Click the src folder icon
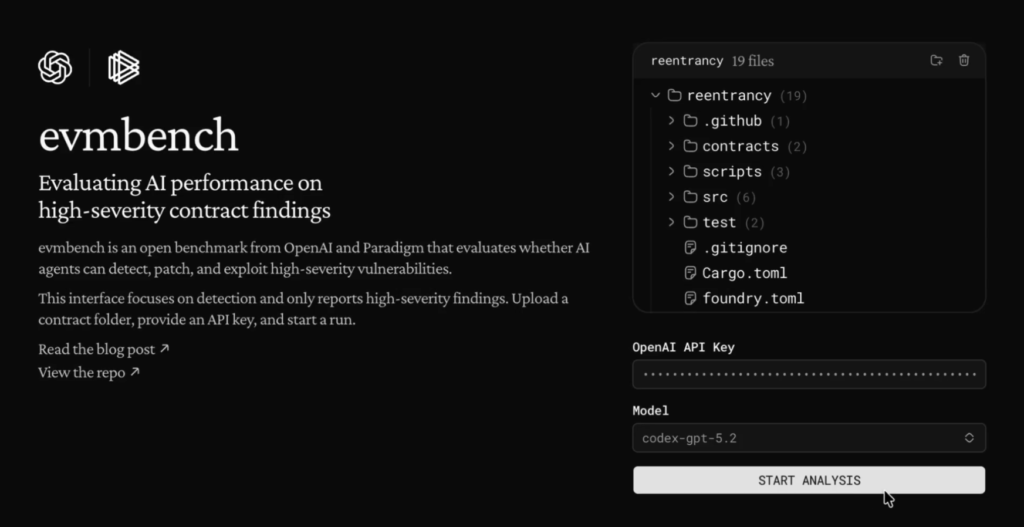This screenshot has height=527, width=1024. pos(690,197)
